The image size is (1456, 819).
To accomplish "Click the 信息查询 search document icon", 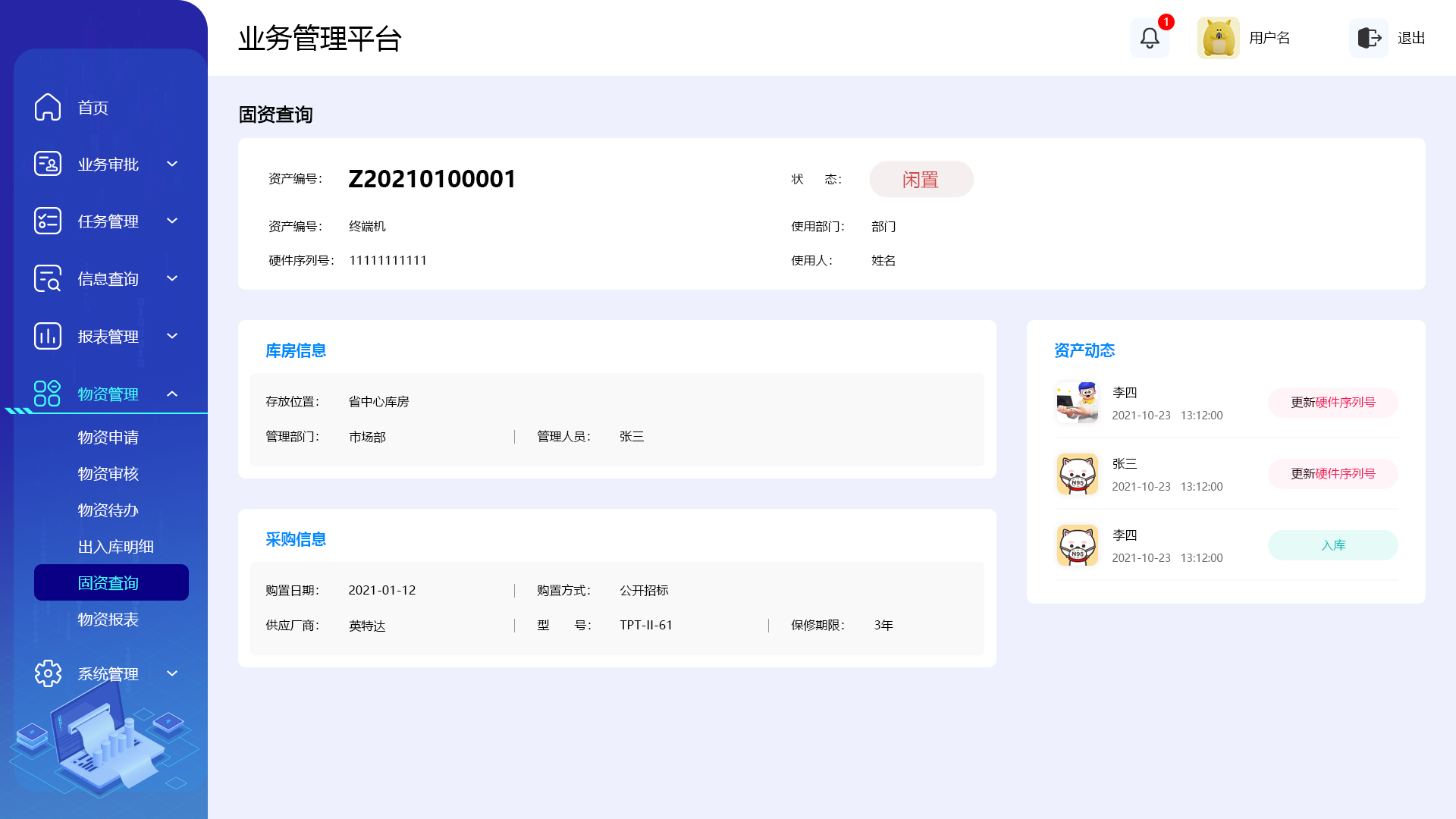I will (x=48, y=278).
